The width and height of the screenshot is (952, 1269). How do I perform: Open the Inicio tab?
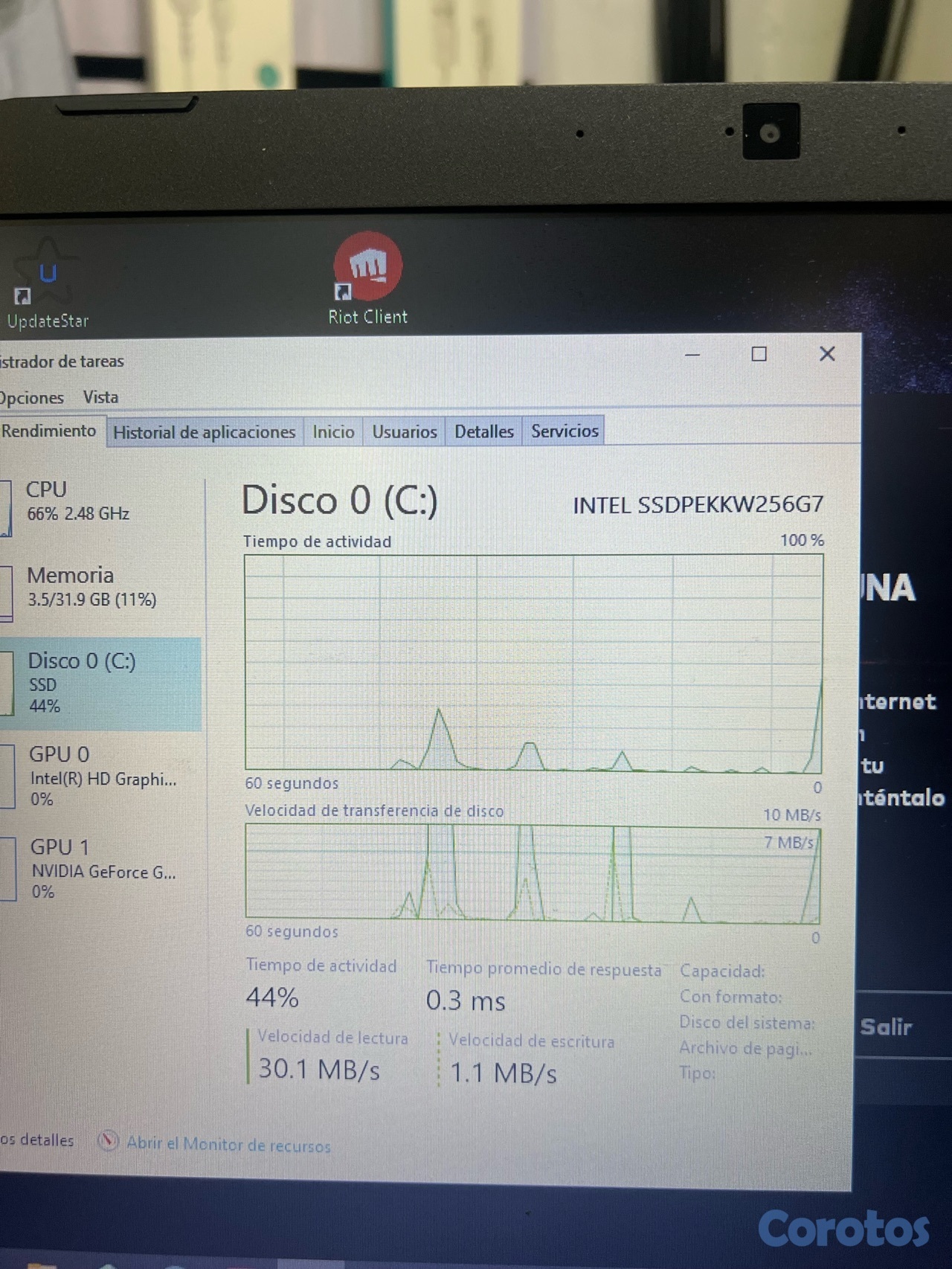coord(333,431)
